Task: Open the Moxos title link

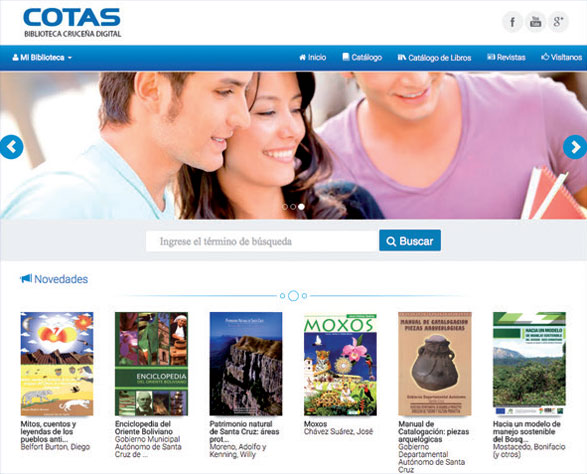Action: pos(316,424)
